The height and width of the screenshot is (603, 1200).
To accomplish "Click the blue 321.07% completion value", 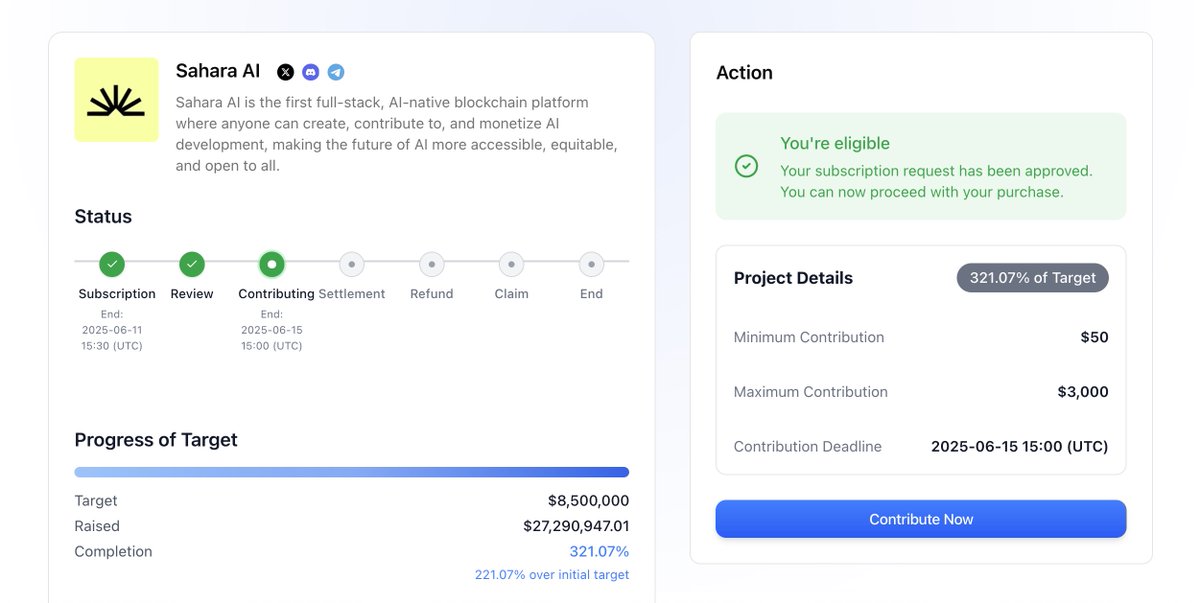I will click(599, 551).
